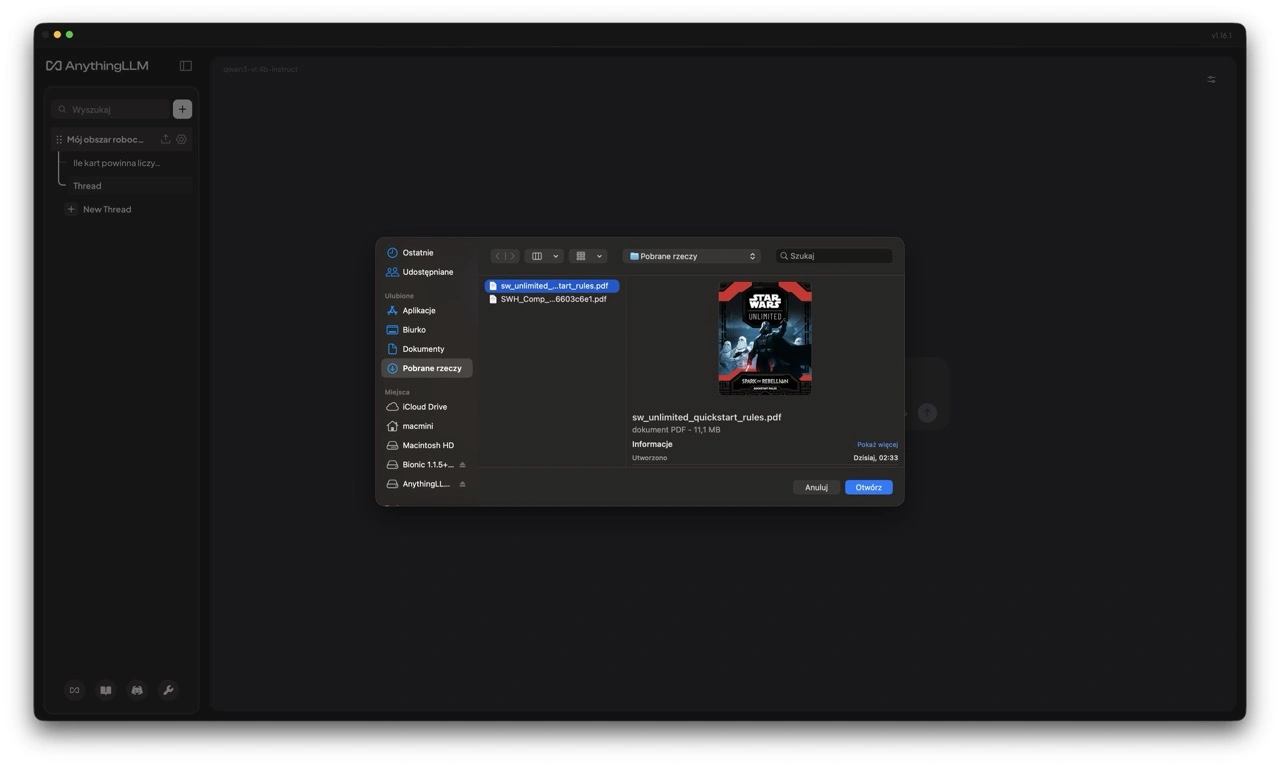Viewport: 1280px width, 765px height.
Task: Open the column view options dropdown
Action: click(544, 256)
